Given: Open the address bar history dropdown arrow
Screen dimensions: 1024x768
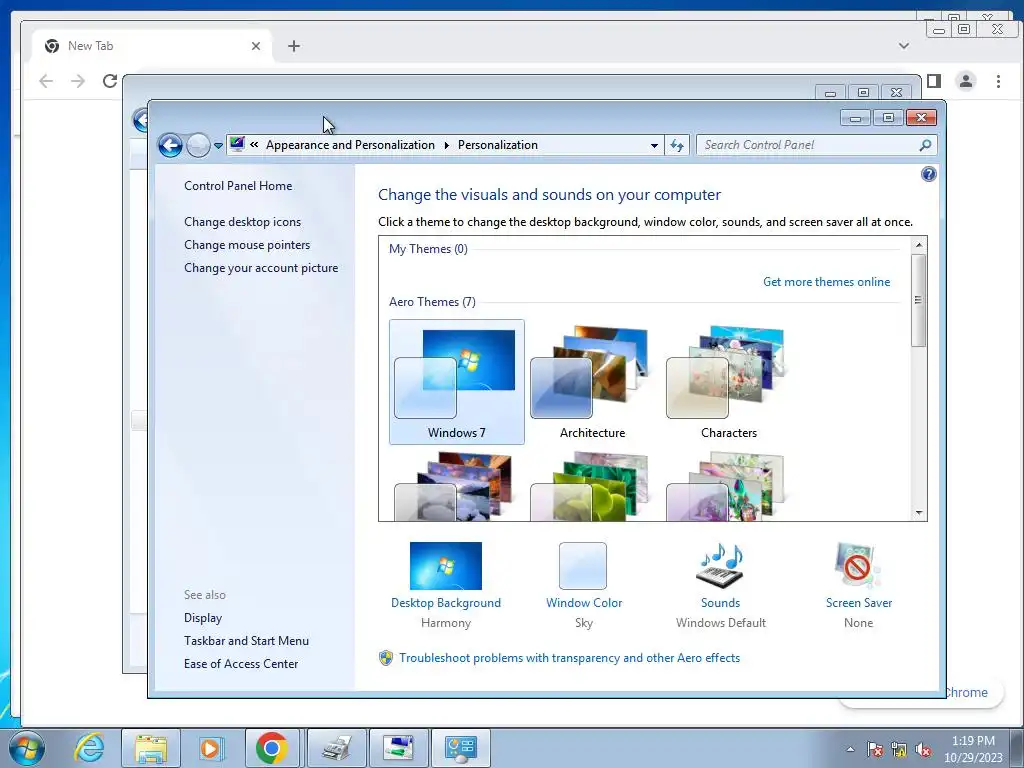Looking at the screenshot, I should (654, 145).
